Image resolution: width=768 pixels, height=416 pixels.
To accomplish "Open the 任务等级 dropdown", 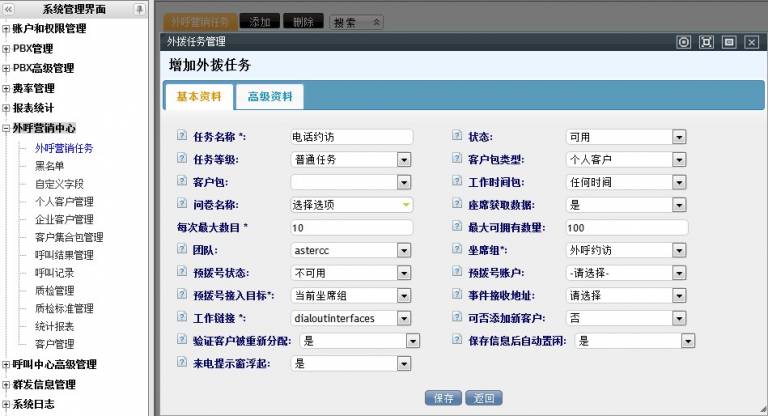I will pyautogui.click(x=403, y=160).
